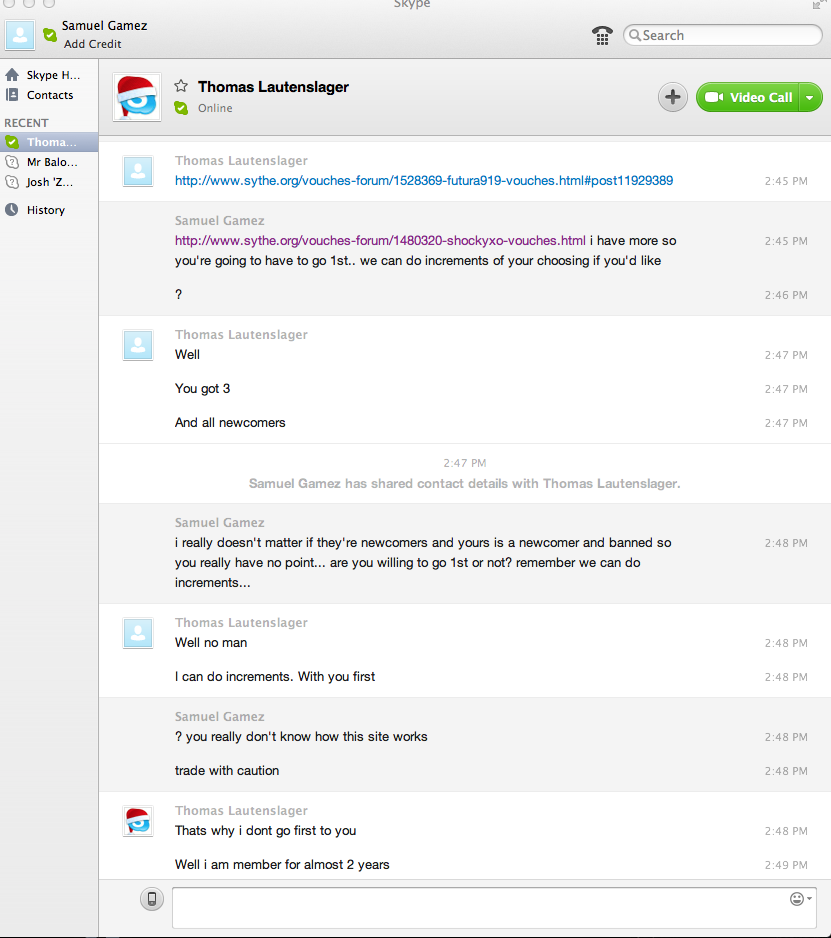
Task: Expand the Video Call dropdown arrow
Action: pyautogui.click(x=811, y=97)
